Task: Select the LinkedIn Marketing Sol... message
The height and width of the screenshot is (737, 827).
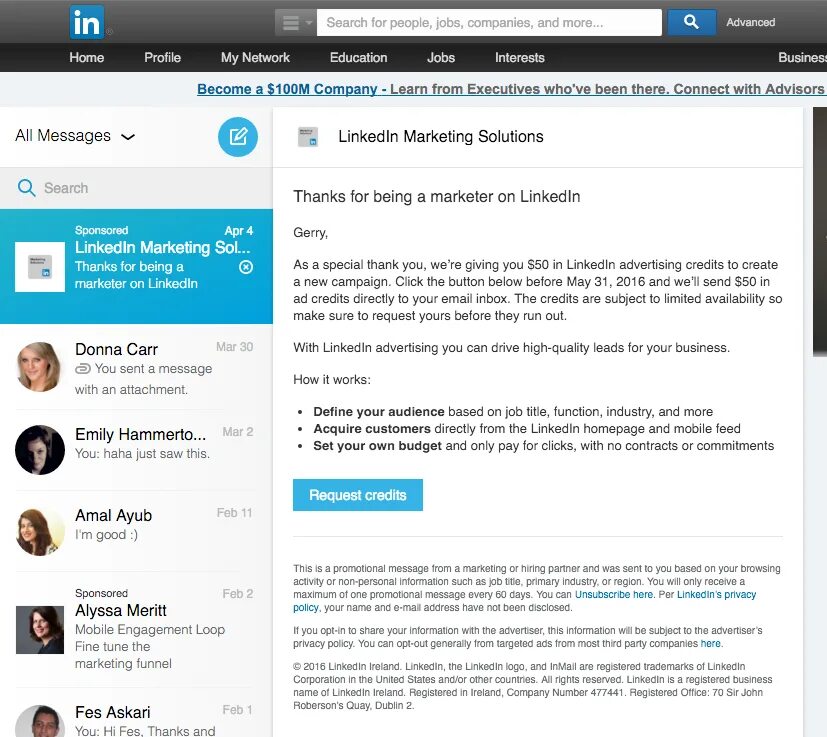Action: pos(136,266)
